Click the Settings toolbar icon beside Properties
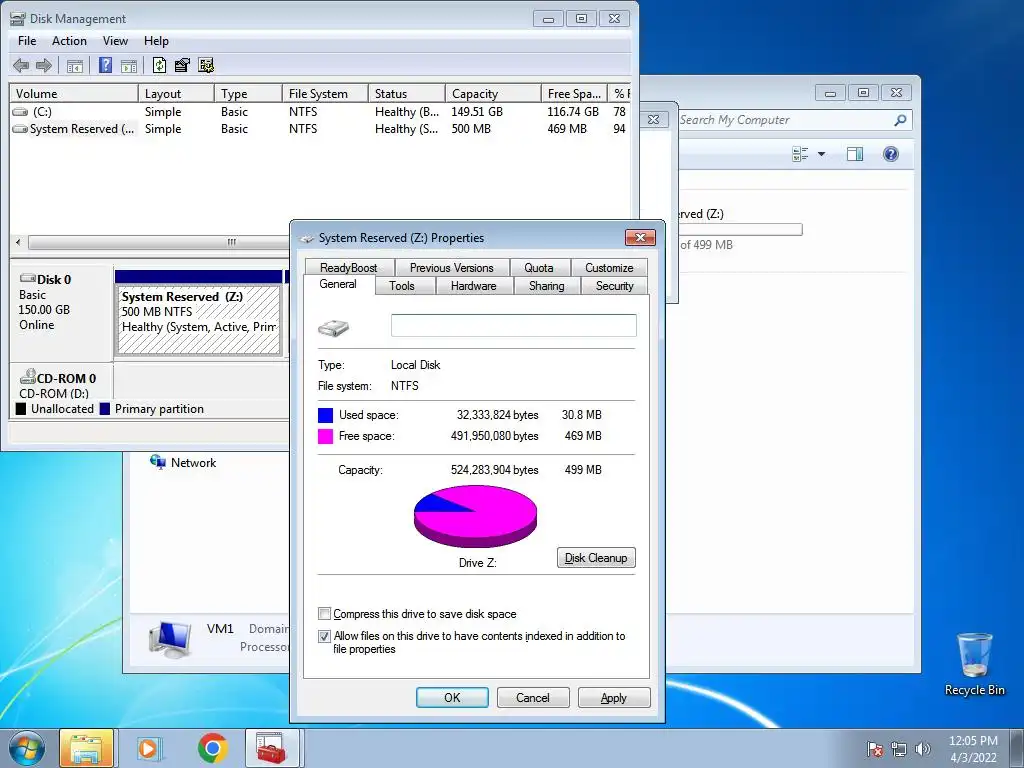Screen dimensions: 1024x768 click(206, 65)
